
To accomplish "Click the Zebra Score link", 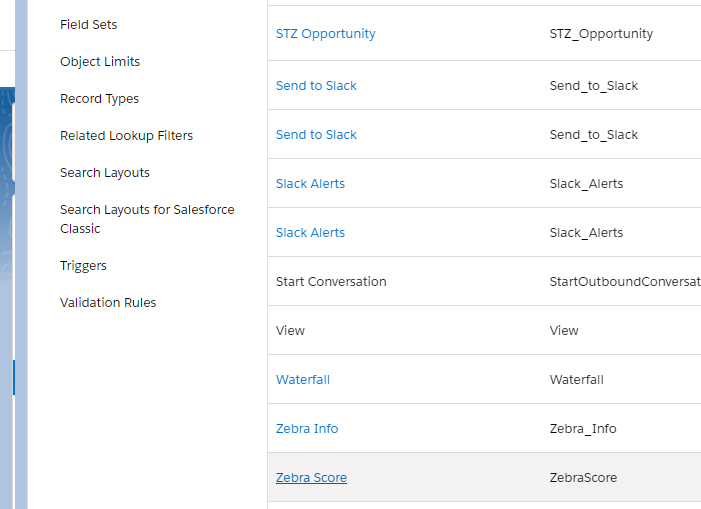I will point(311,478).
